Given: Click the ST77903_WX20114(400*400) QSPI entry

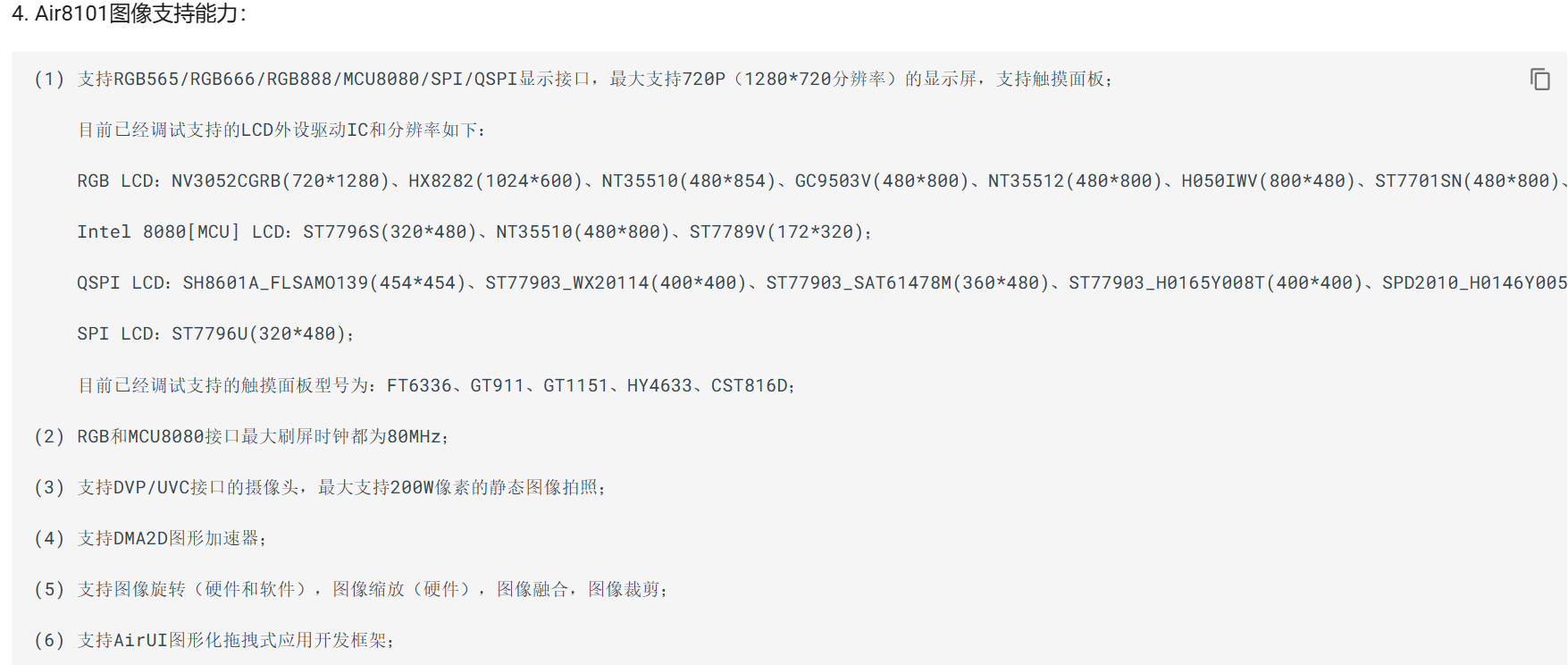Looking at the screenshot, I should tap(616, 283).
